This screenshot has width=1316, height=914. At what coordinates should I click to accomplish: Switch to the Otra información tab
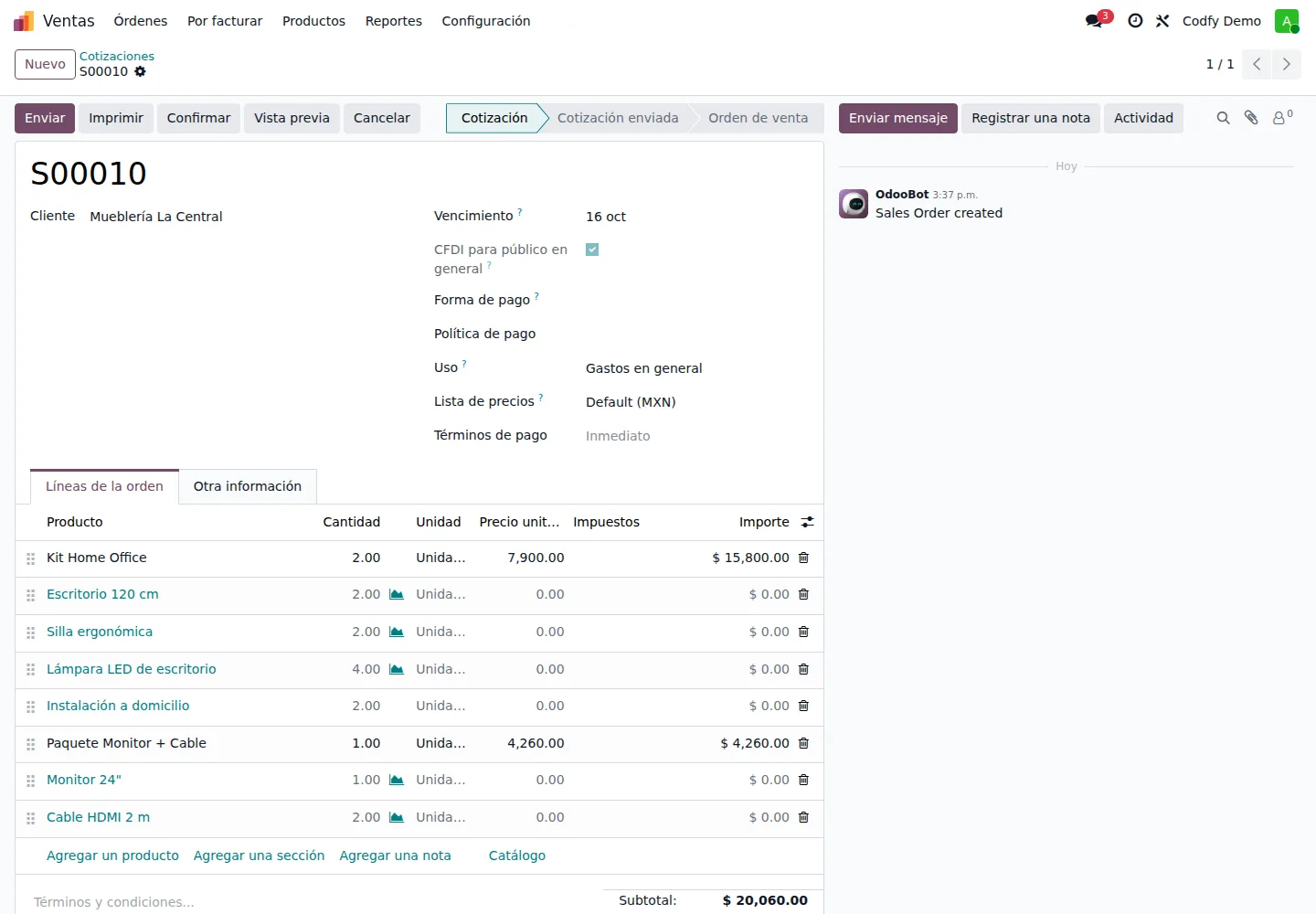click(x=248, y=486)
